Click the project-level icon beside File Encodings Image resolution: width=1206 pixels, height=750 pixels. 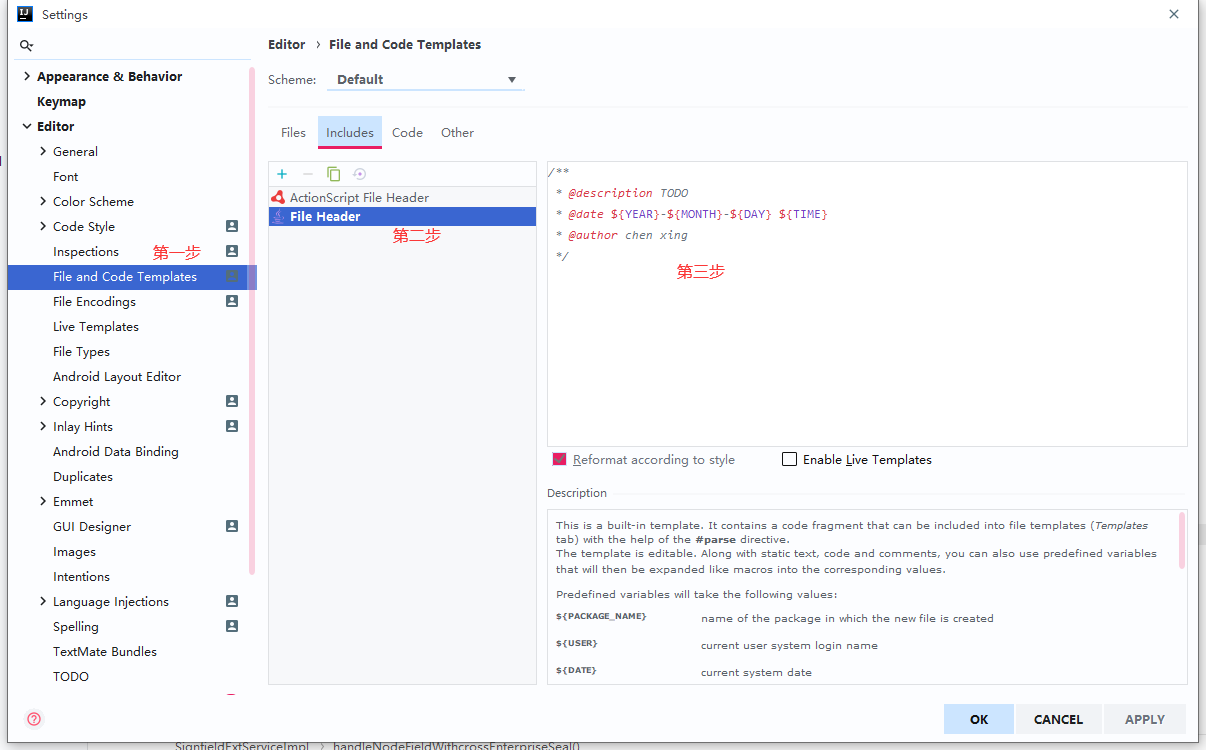[x=232, y=301]
